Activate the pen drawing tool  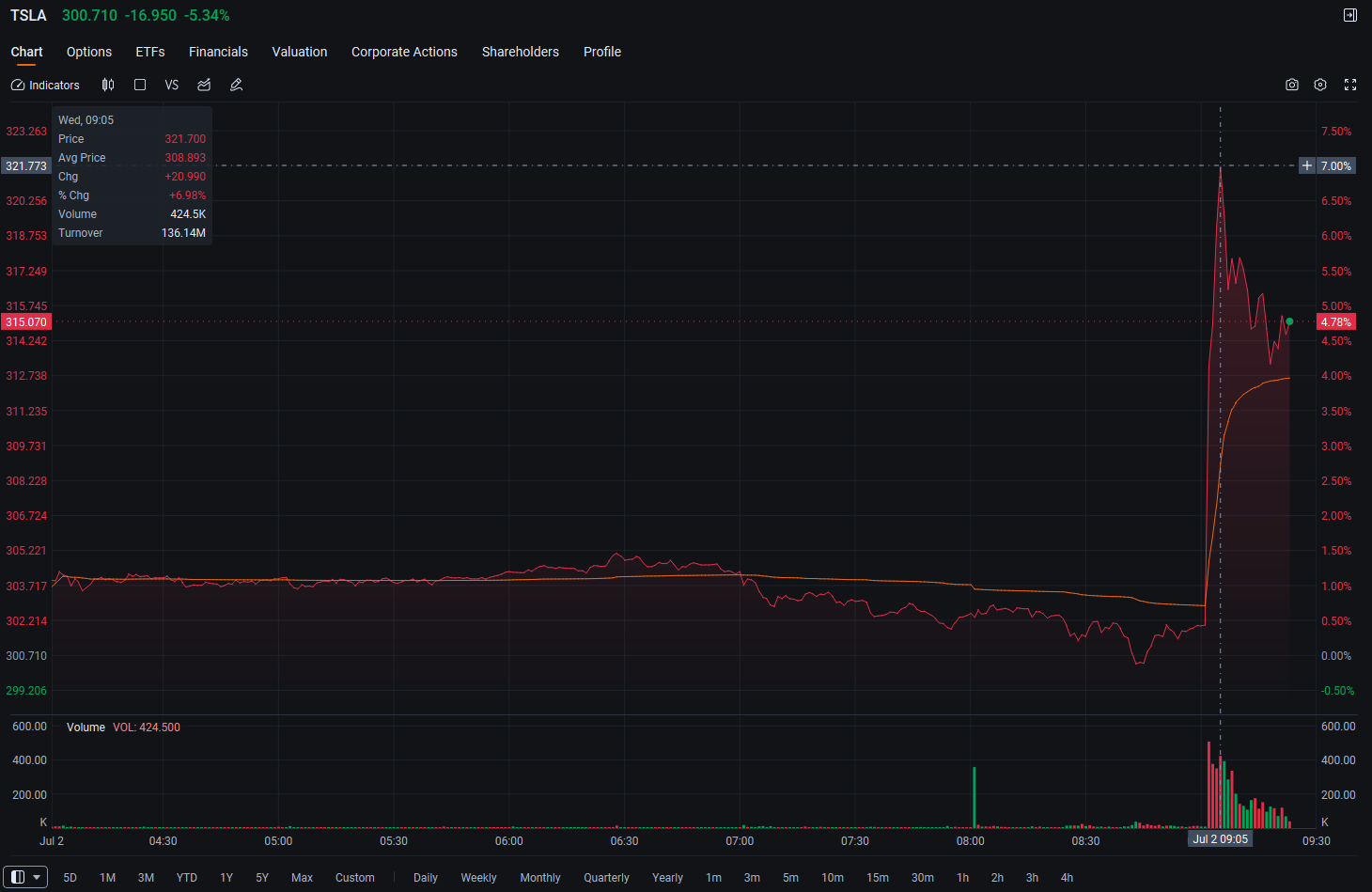click(x=237, y=85)
